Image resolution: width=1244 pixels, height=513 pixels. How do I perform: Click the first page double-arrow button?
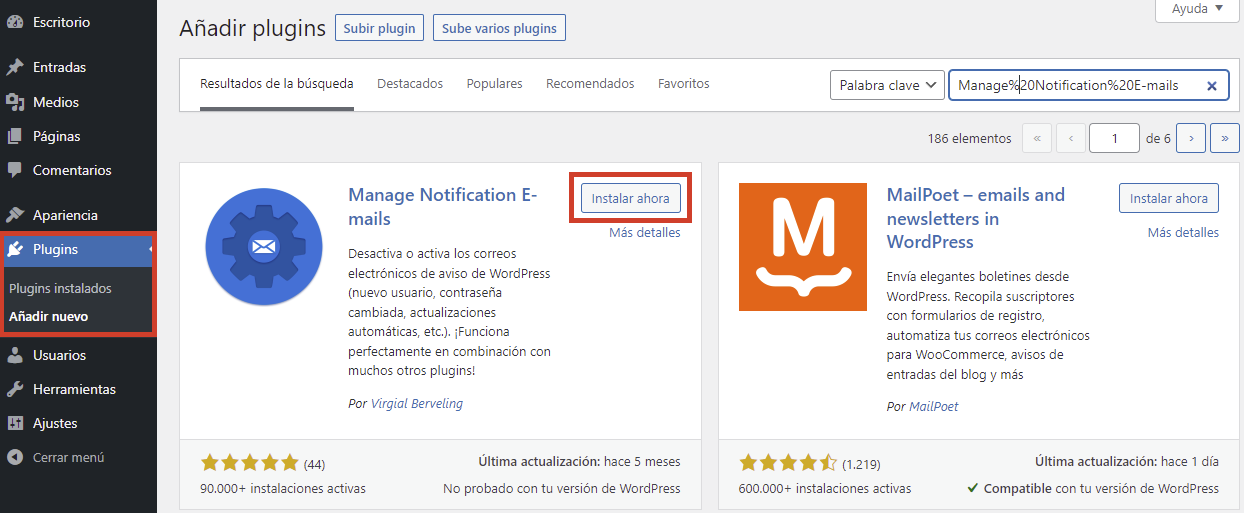(1037, 139)
